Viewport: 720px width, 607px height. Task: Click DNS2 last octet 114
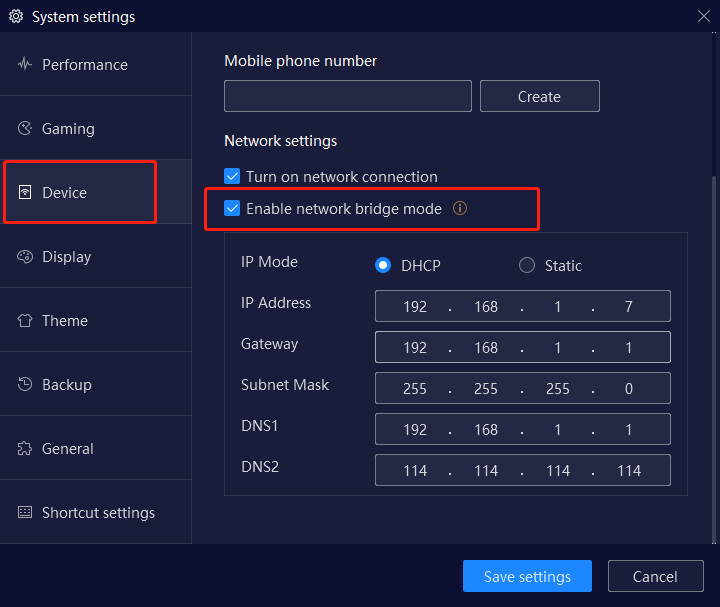pos(629,470)
